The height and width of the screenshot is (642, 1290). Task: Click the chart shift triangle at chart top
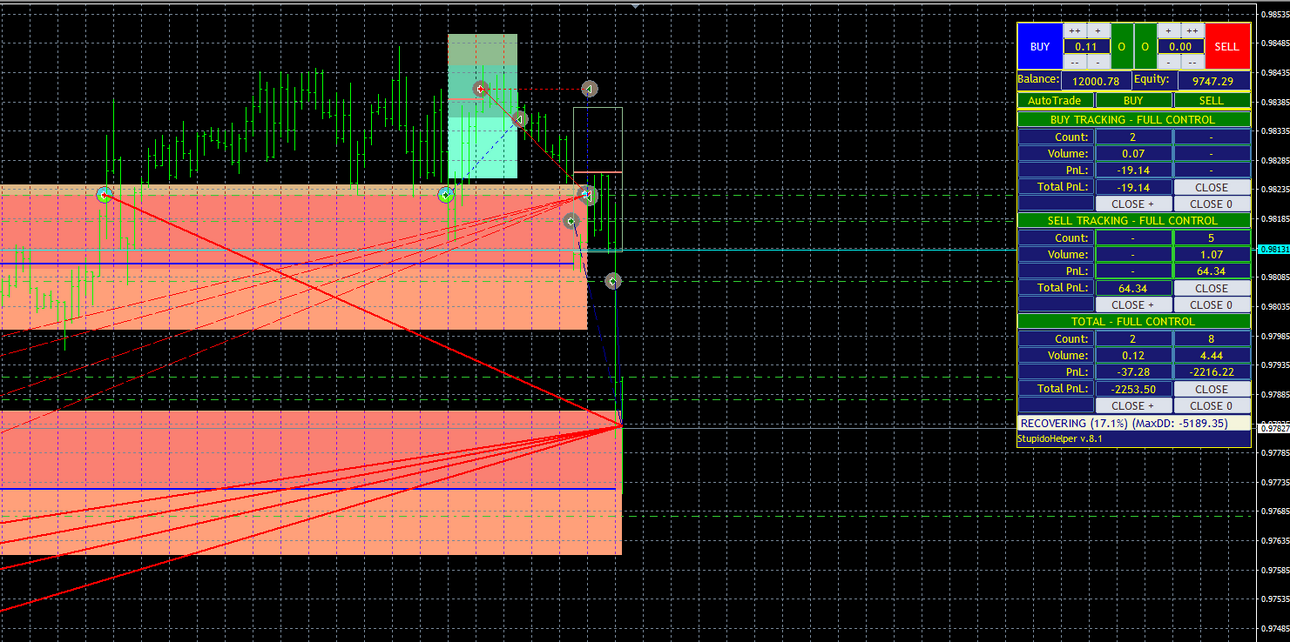pyautogui.click(x=636, y=5)
